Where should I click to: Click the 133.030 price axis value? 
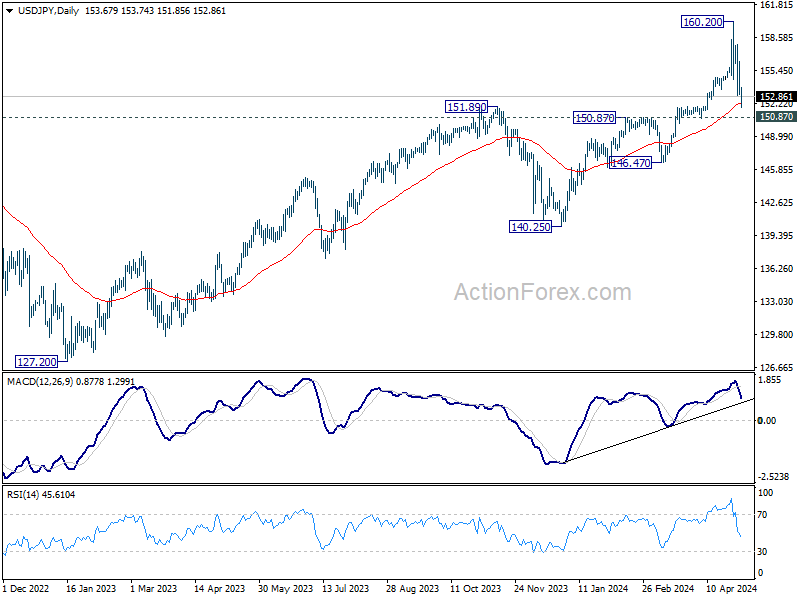point(777,302)
